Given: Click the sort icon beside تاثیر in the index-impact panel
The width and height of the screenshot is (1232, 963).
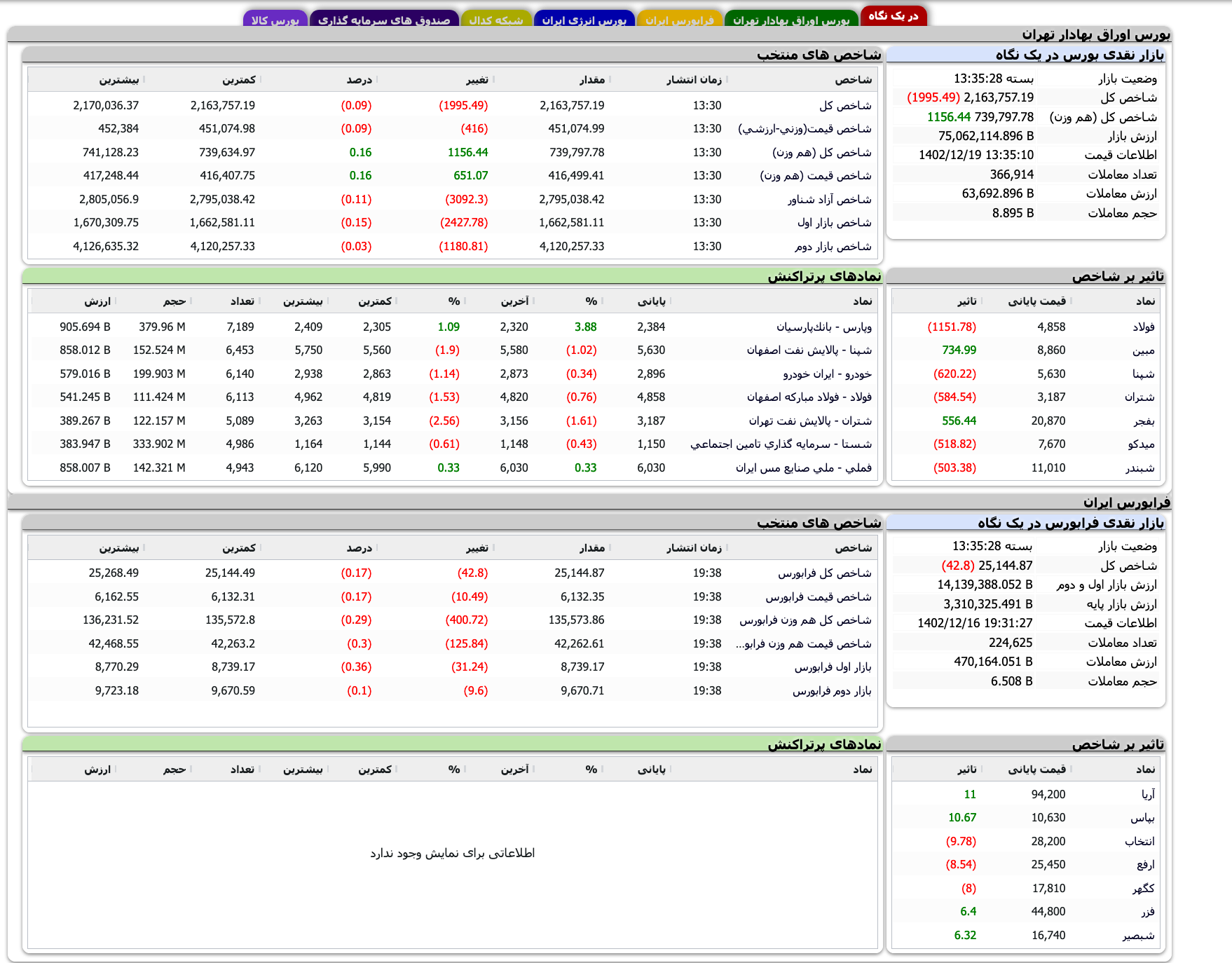Looking at the screenshot, I should 983,301.
